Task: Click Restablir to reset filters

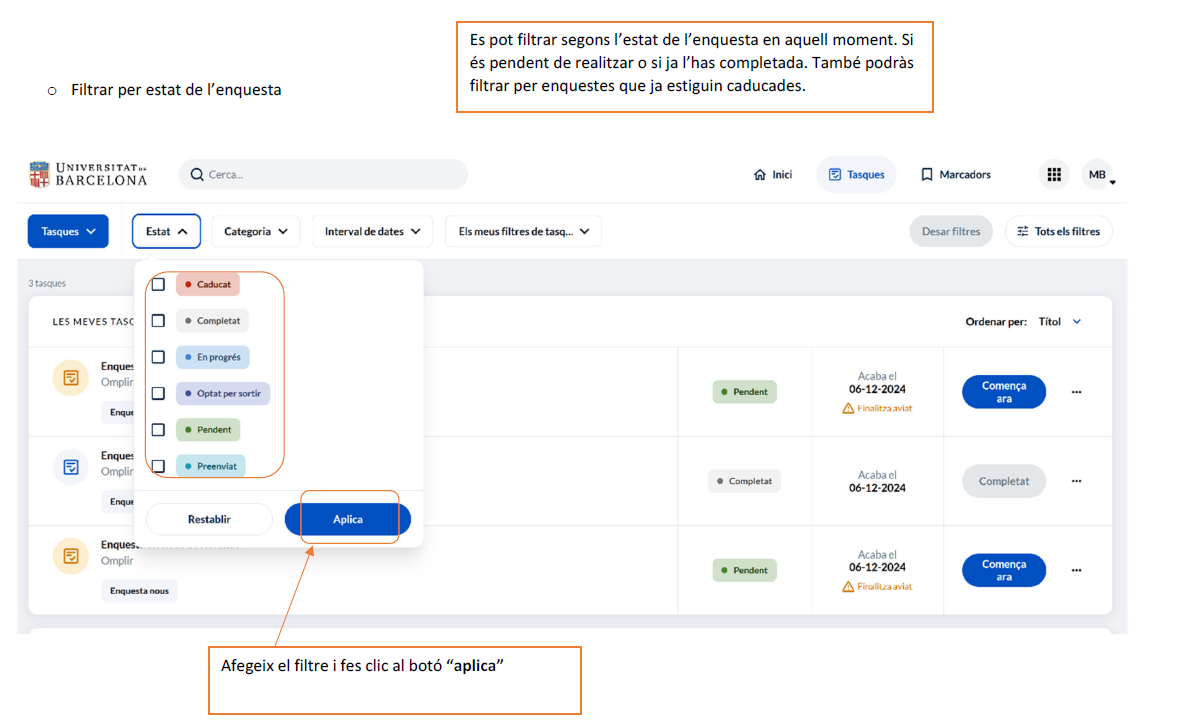Action: (x=209, y=519)
